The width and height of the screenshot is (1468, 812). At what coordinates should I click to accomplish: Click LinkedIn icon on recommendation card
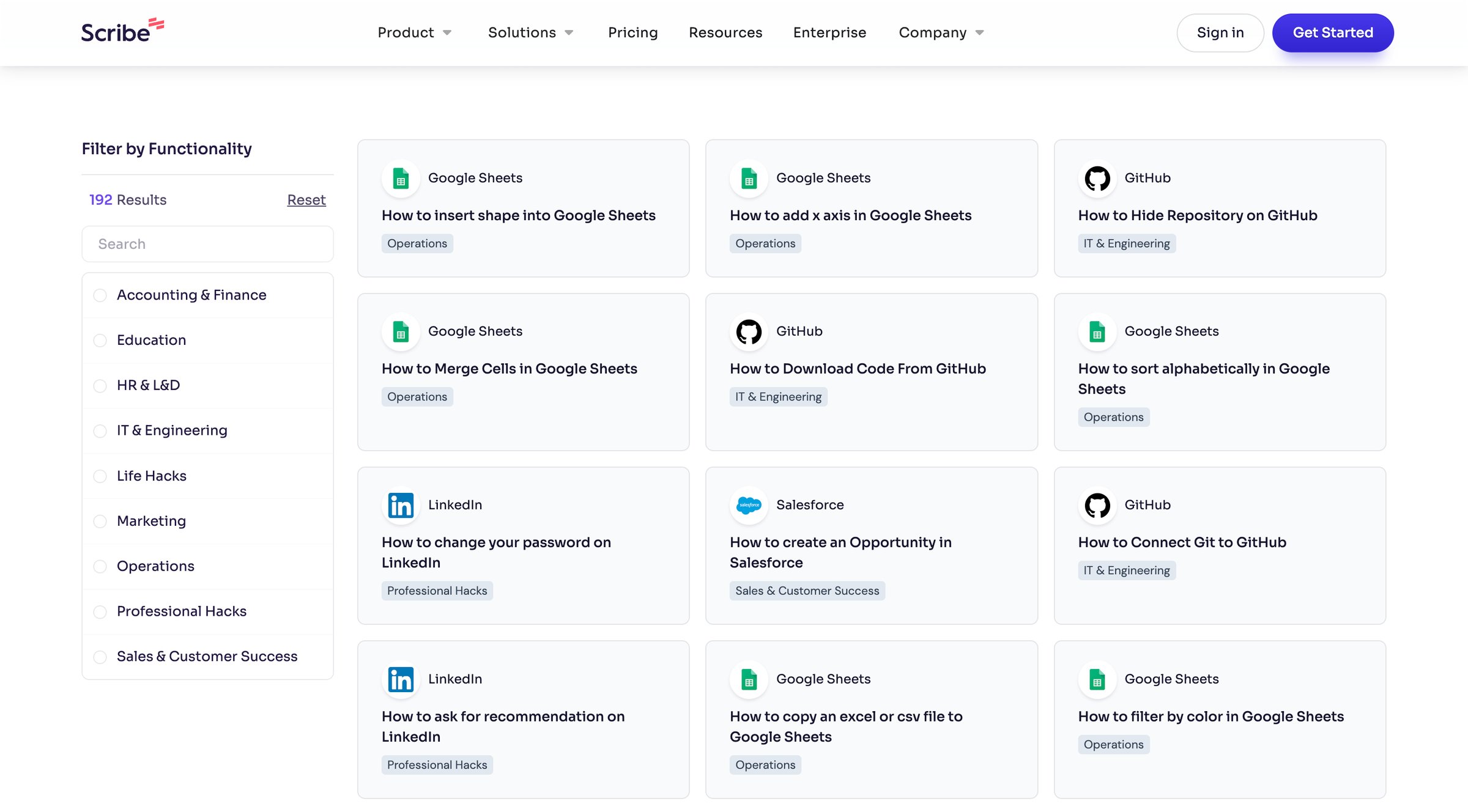(401, 679)
